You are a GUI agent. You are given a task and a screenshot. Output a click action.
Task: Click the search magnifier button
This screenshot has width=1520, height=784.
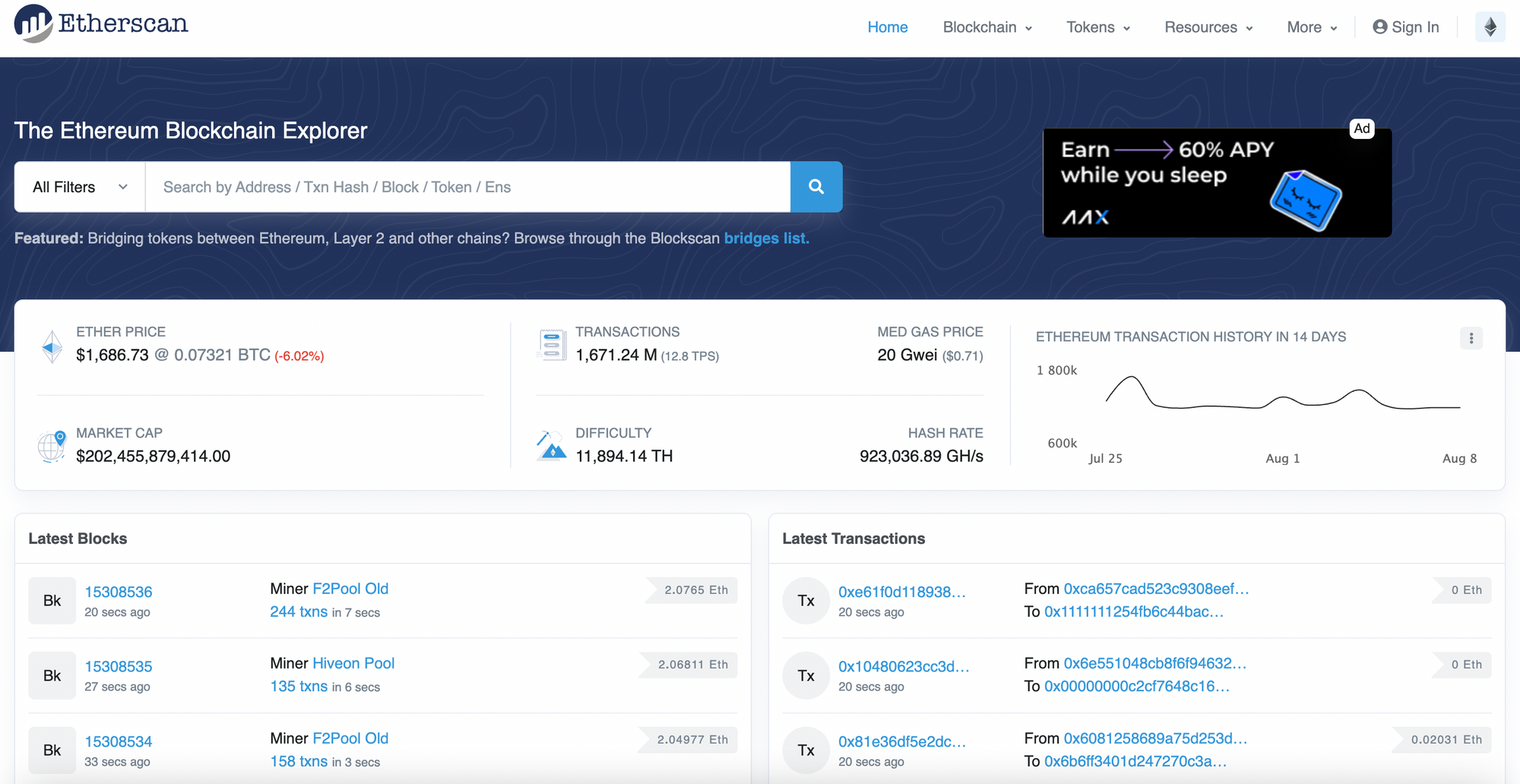pyautogui.click(x=816, y=187)
